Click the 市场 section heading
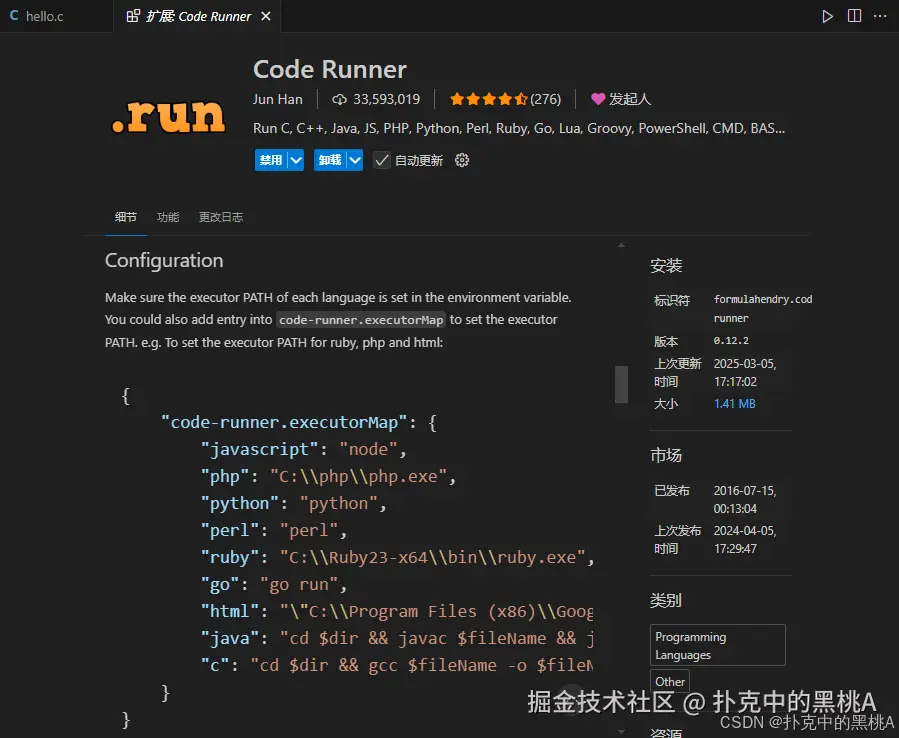Image resolution: width=899 pixels, height=738 pixels. coord(666,455)
